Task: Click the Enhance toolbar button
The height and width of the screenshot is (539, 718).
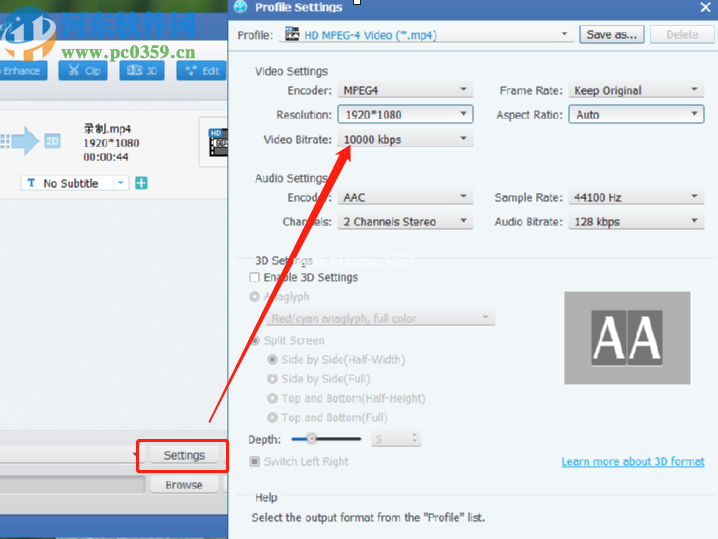Action: click(22, 71)
